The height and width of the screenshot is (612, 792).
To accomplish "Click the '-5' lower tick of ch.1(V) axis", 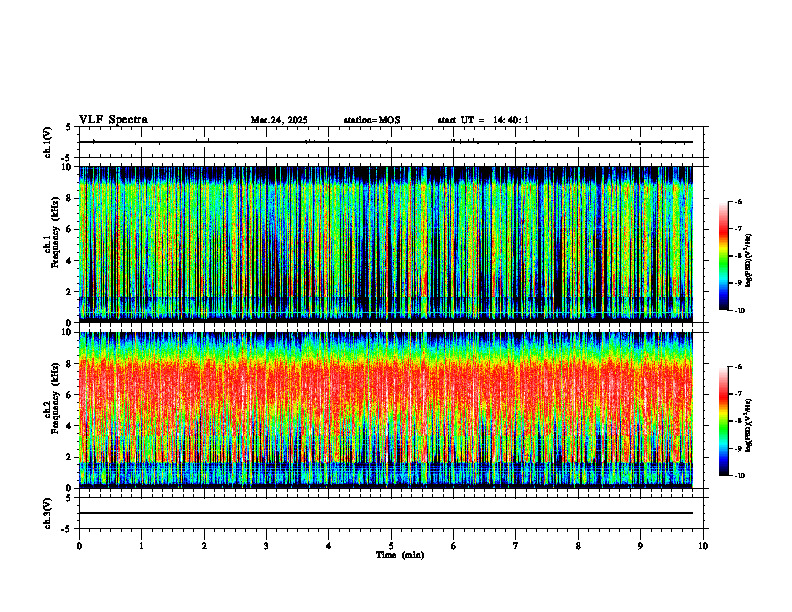I will pyautogui.click(x=67, y=158).
